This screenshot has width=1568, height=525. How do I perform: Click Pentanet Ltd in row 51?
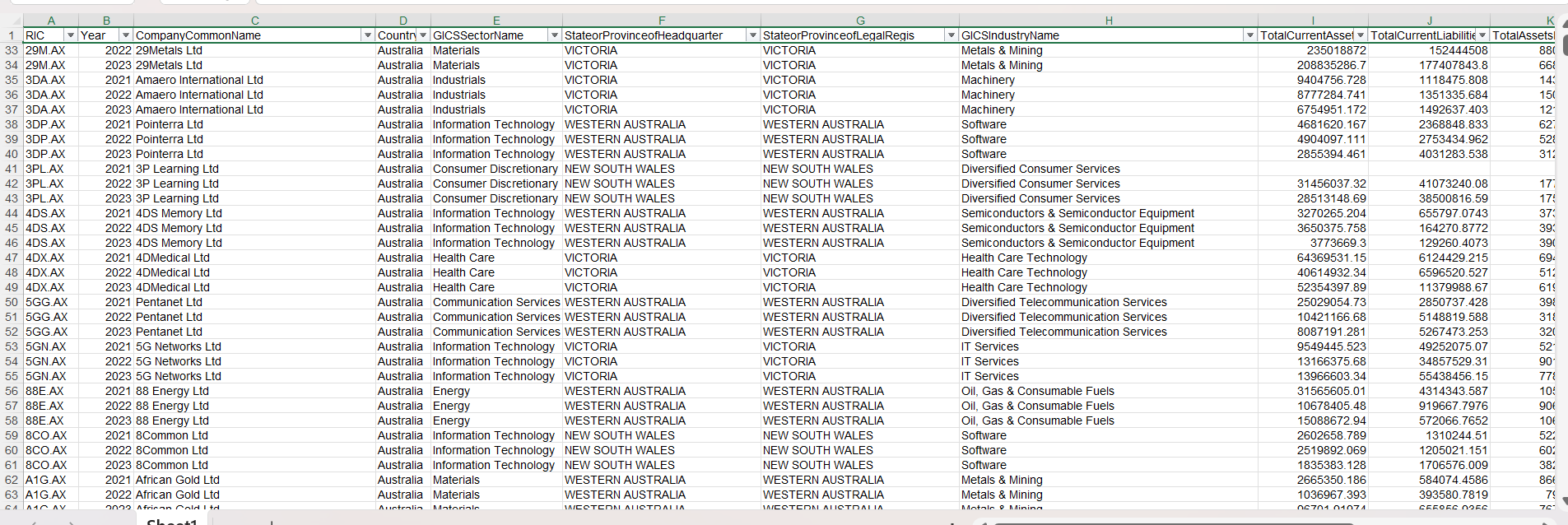[x=169, y=317]
